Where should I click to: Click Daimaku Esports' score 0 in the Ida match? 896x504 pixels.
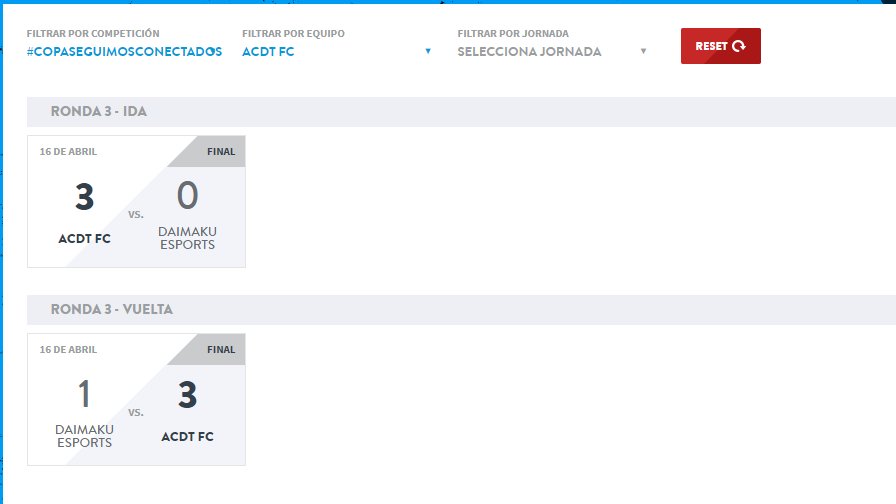click(x=187, y=195)
